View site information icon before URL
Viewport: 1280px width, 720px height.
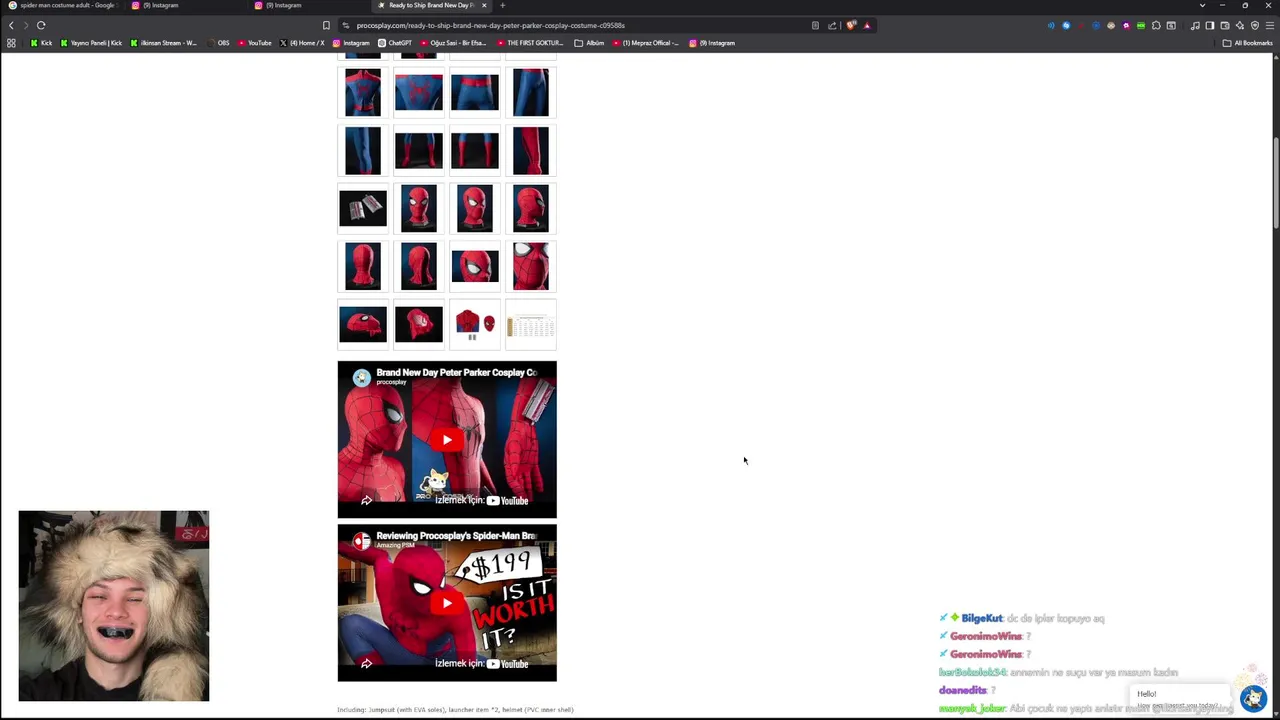345,25
